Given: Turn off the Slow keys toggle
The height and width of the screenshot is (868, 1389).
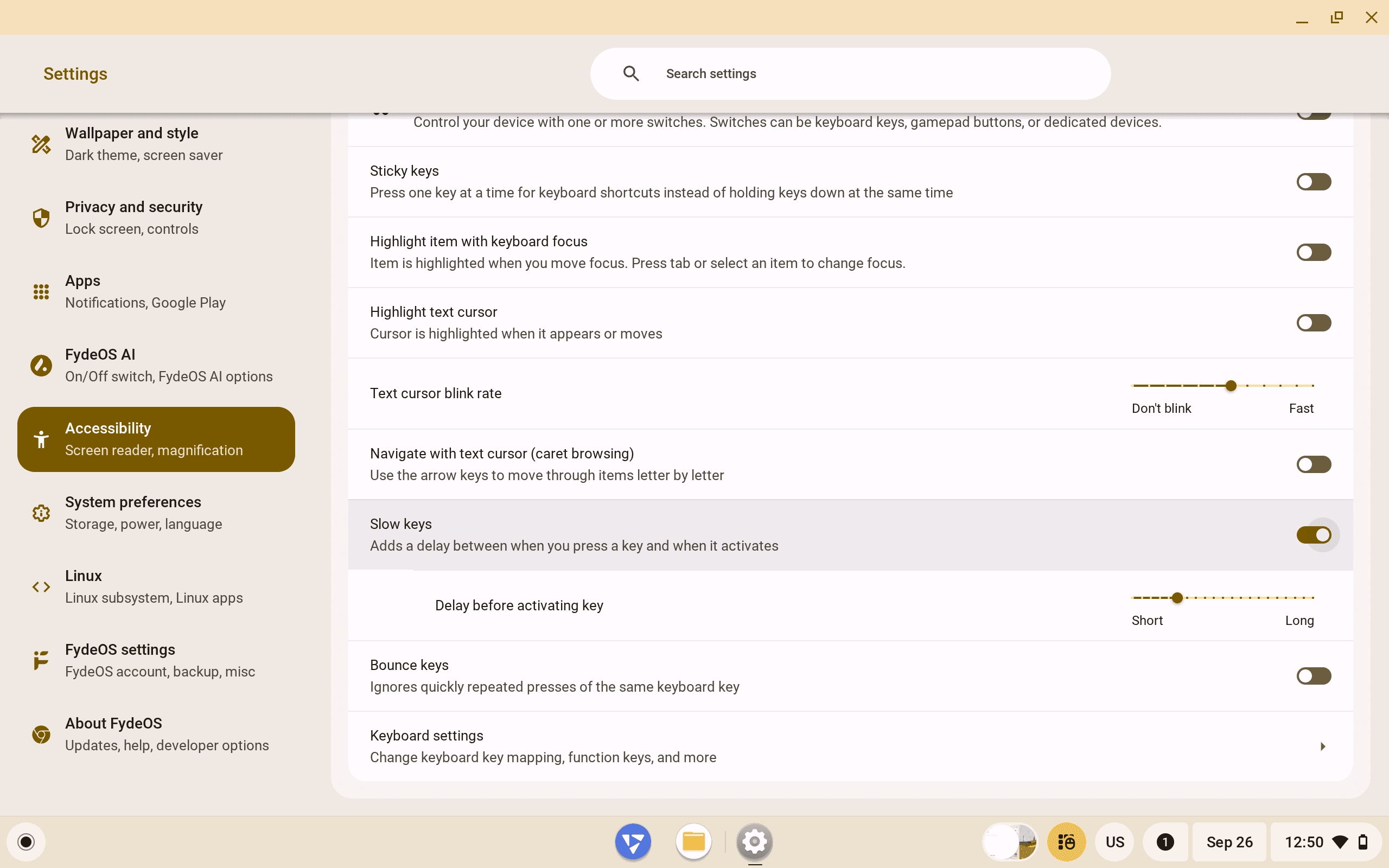Looking at the screenshot, I should click(x=1313, y=535).
